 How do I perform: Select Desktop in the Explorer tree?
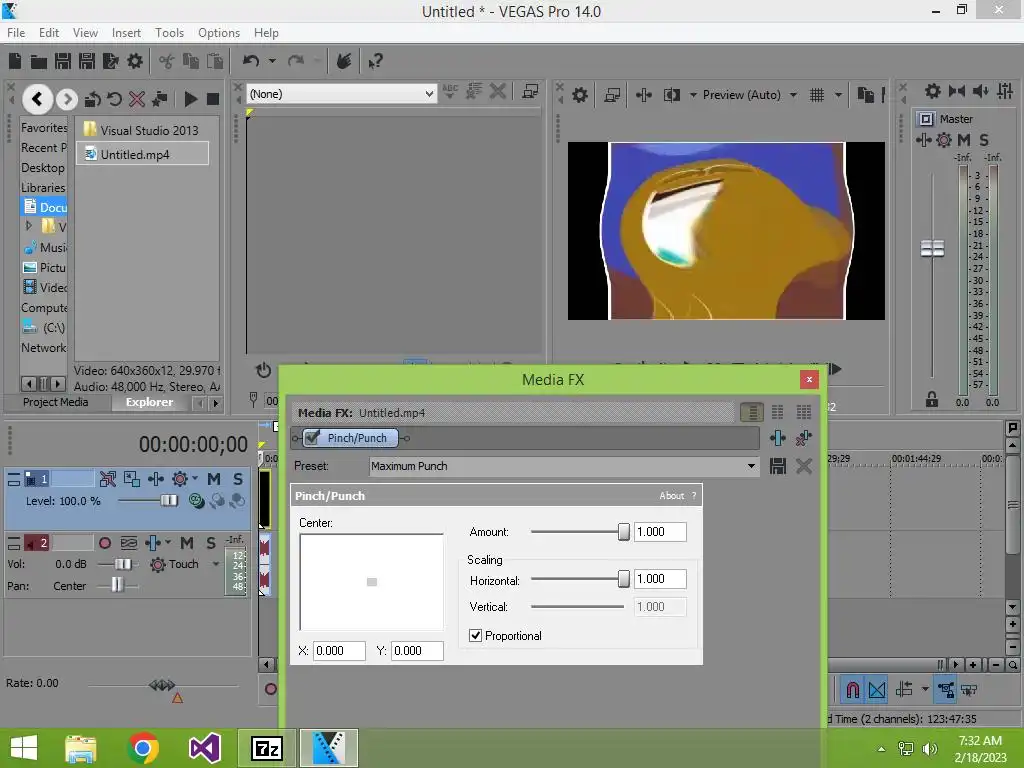coord(42,168)
